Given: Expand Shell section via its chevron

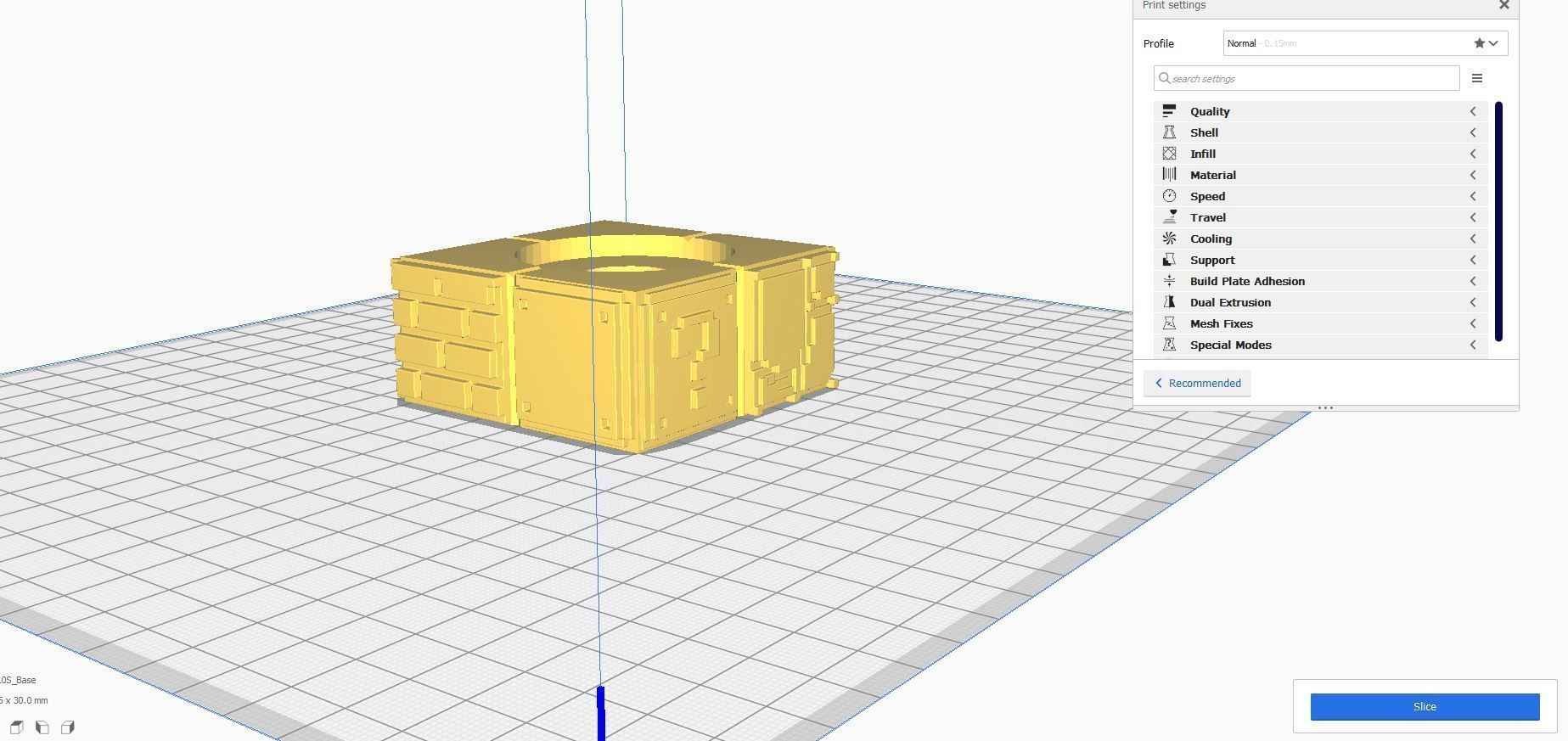Looking at the screenshot, I should click(1473, 132).
